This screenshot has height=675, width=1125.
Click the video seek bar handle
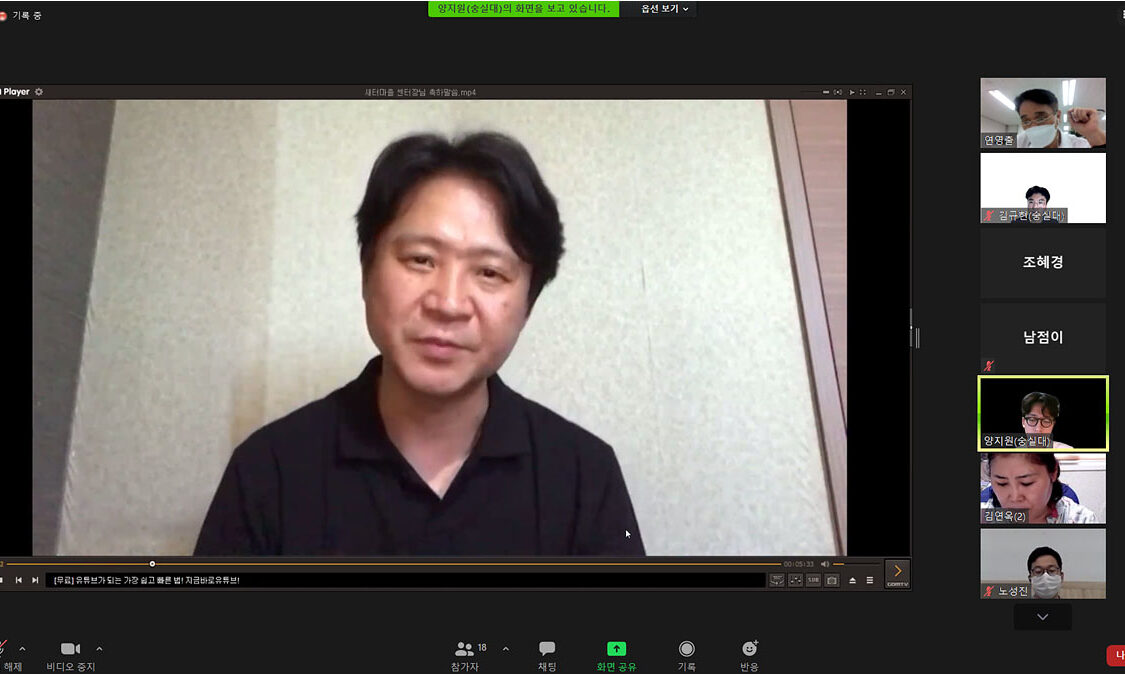152,564
